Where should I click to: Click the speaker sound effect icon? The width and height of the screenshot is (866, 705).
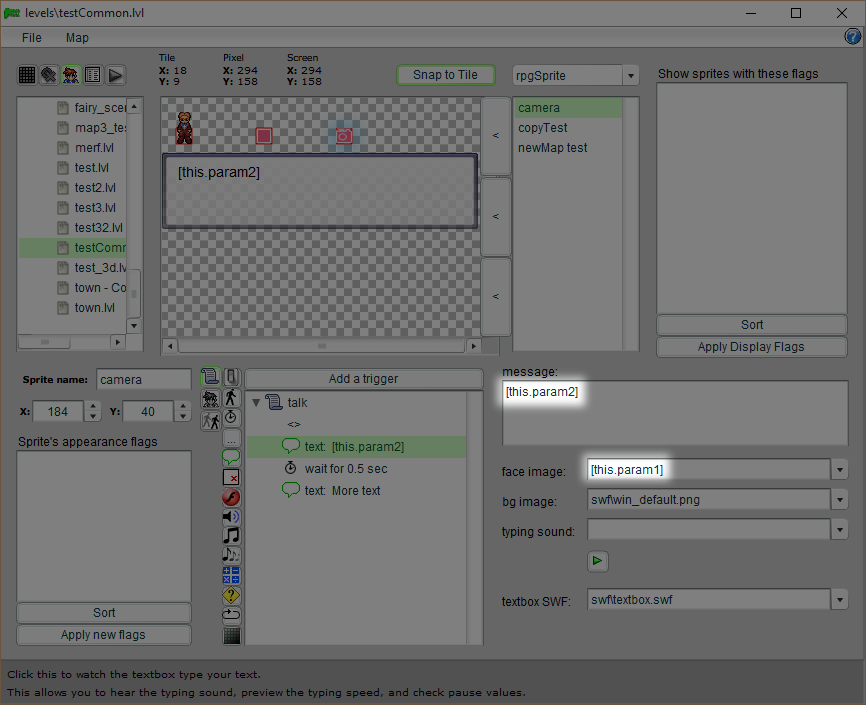[x=232, y=516]
